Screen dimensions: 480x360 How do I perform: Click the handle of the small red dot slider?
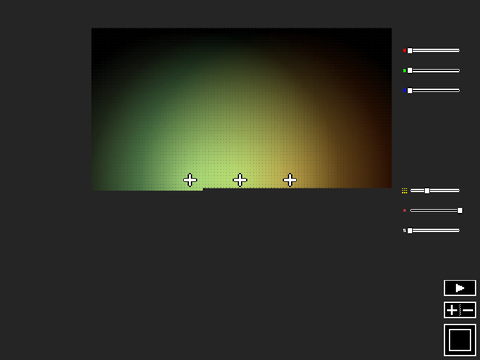460,211
